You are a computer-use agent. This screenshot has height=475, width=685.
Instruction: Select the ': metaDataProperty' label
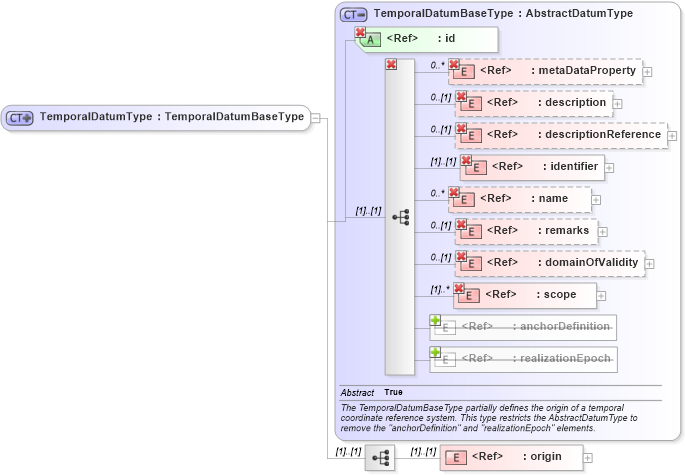583,70
